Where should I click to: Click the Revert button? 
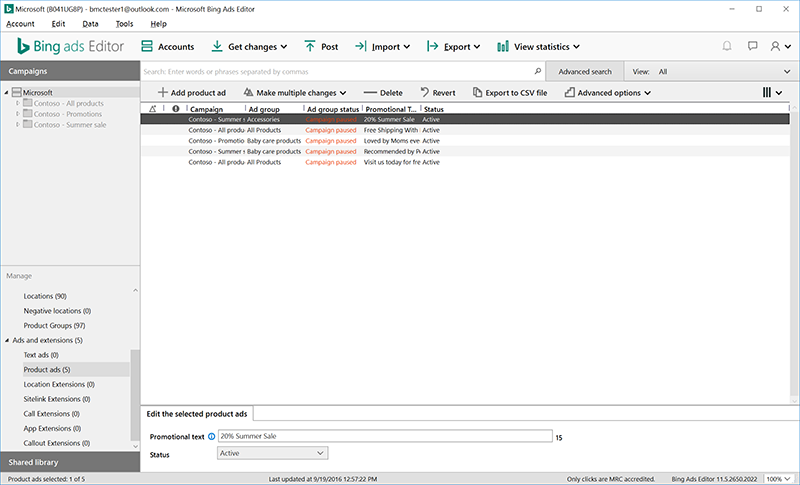pos(438,93)
